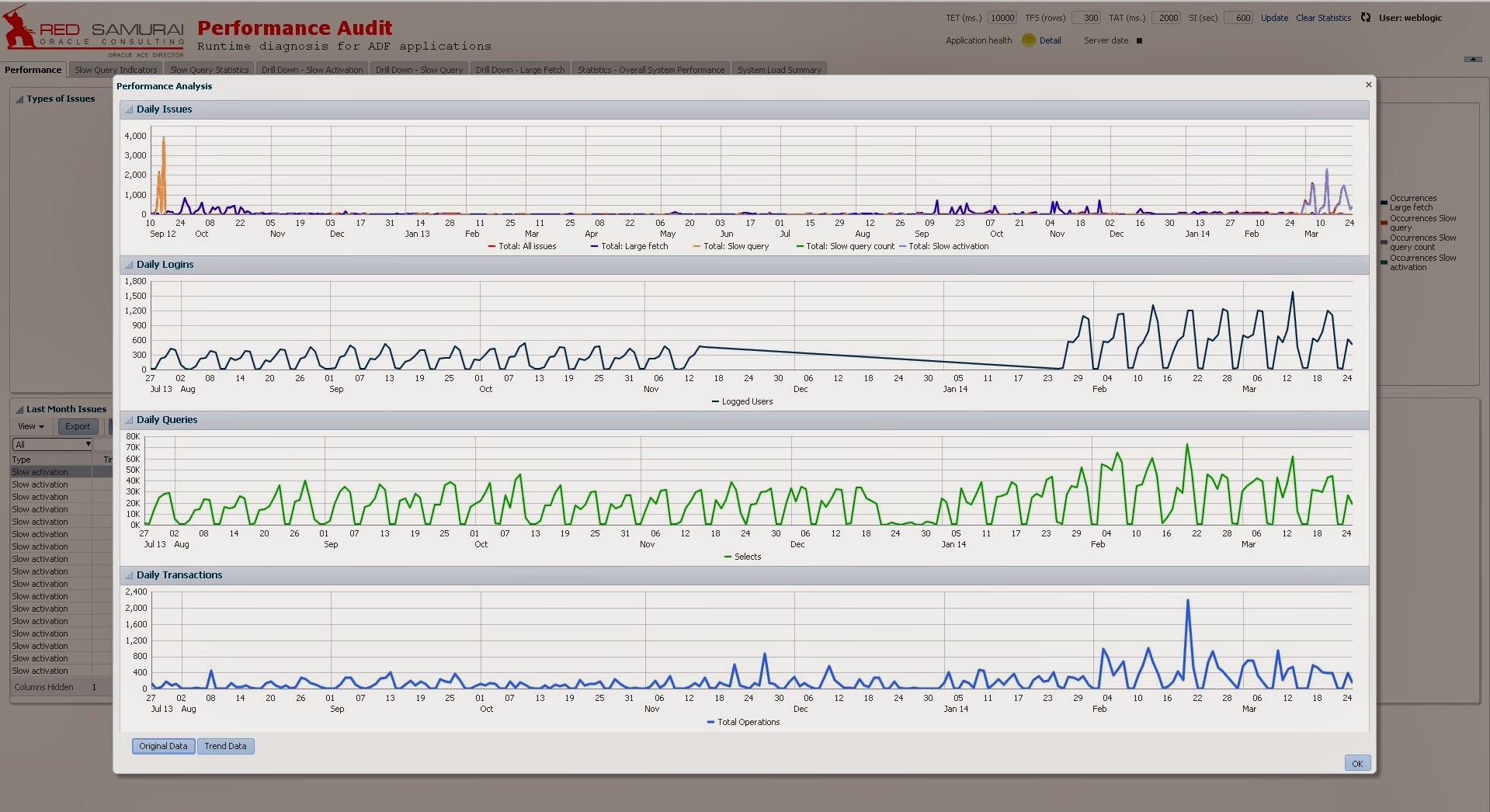The image size is (1490, 812).
Task: Close the Performance Analysis dialog
Action: click(x=1368, y=85)
